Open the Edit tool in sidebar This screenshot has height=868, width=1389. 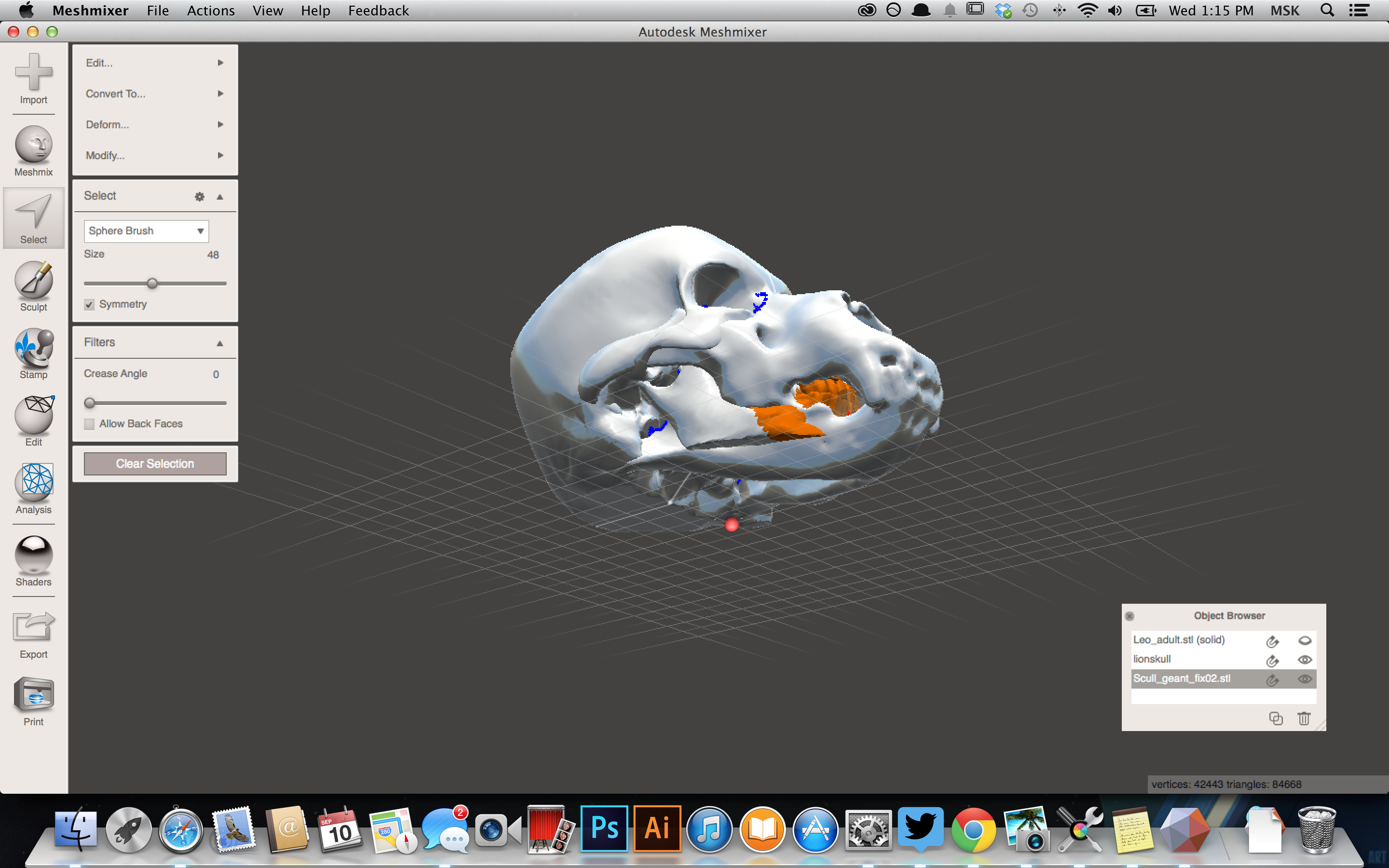[33, 421]
